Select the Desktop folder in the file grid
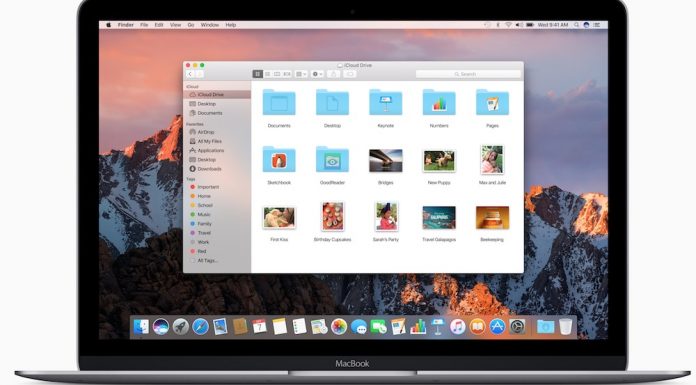696x385 pixels. (x=332, y=103)
